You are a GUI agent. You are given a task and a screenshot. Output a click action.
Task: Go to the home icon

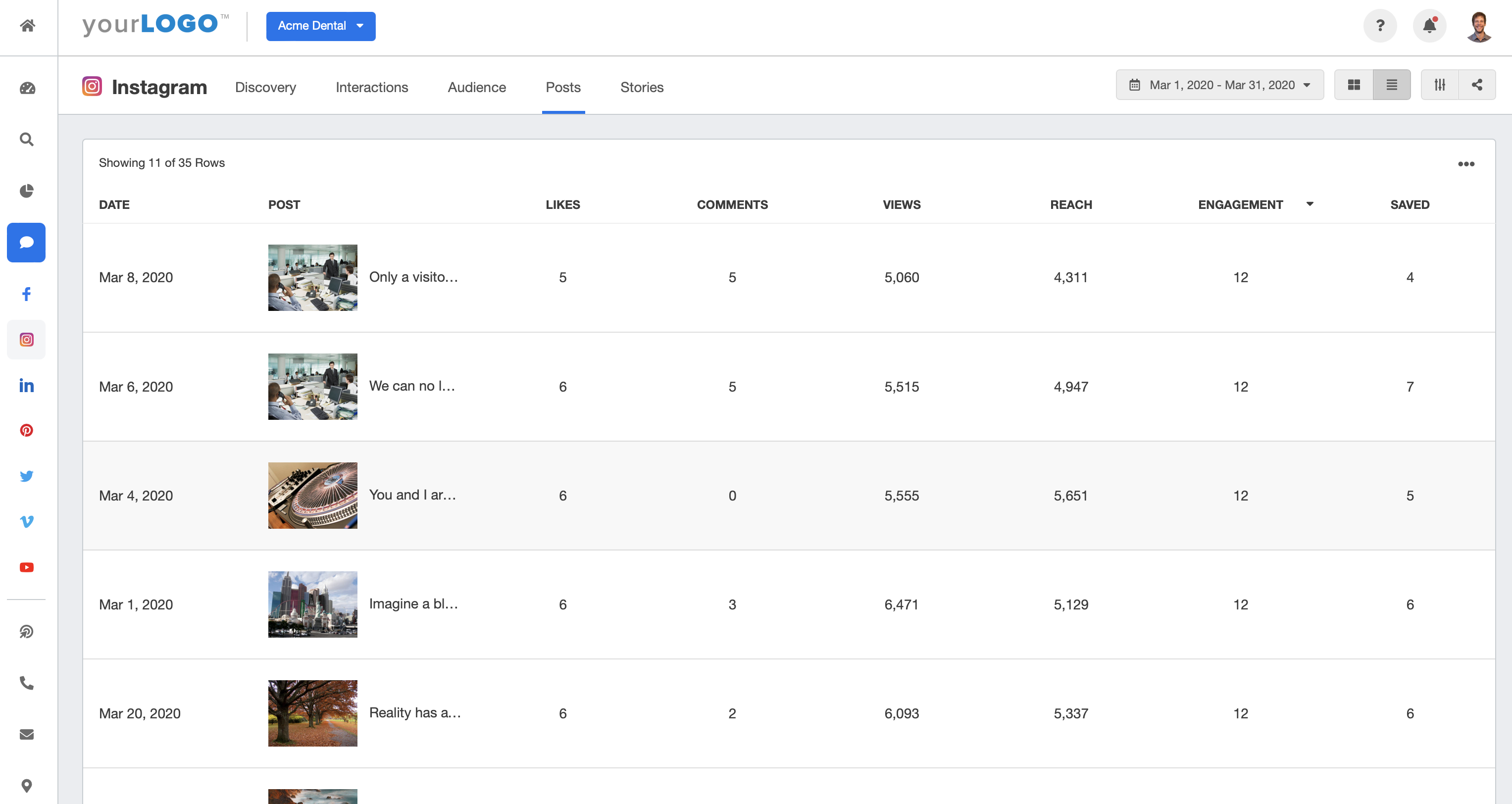[27, 25]
